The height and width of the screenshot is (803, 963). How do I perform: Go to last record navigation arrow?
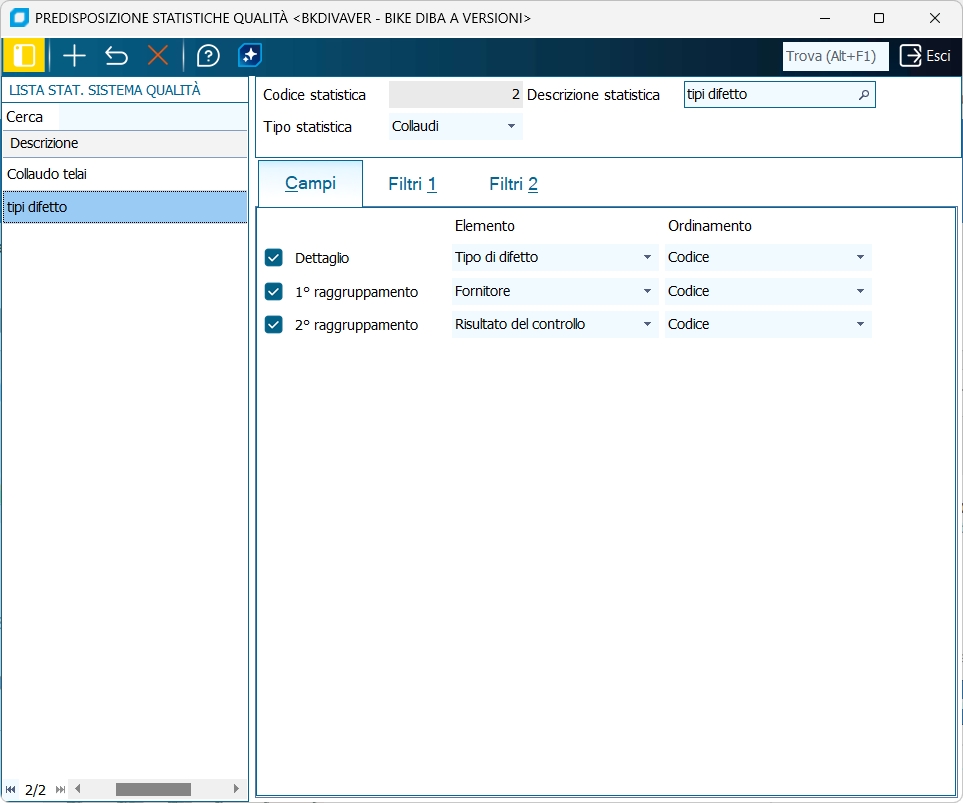pos(60,789)
